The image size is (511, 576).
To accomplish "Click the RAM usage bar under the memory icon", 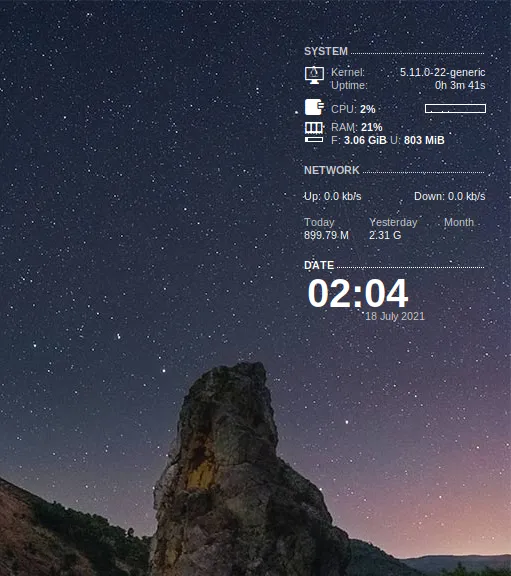I will point(314,140).
